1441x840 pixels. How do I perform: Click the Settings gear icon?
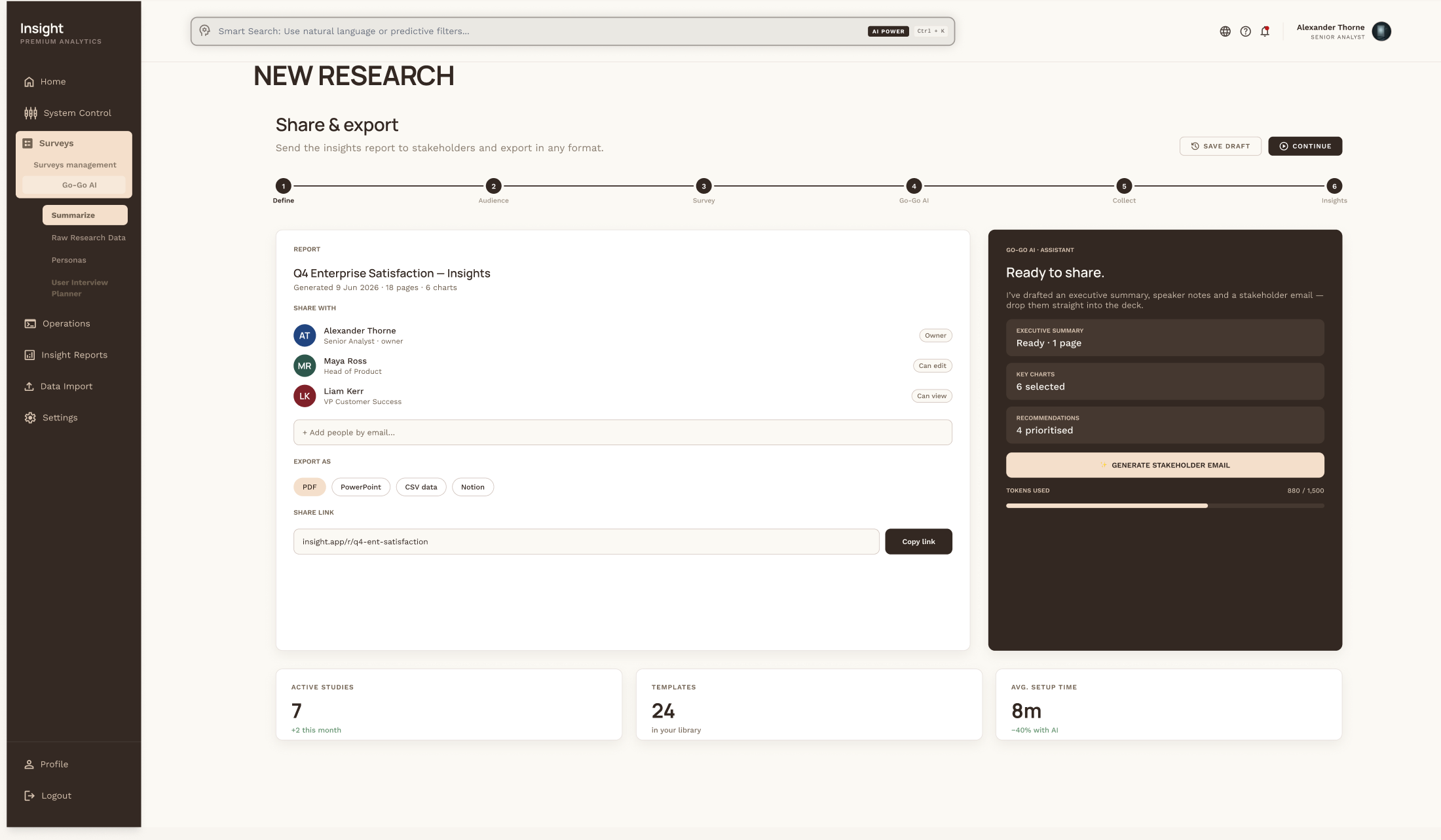coord(30,418)
